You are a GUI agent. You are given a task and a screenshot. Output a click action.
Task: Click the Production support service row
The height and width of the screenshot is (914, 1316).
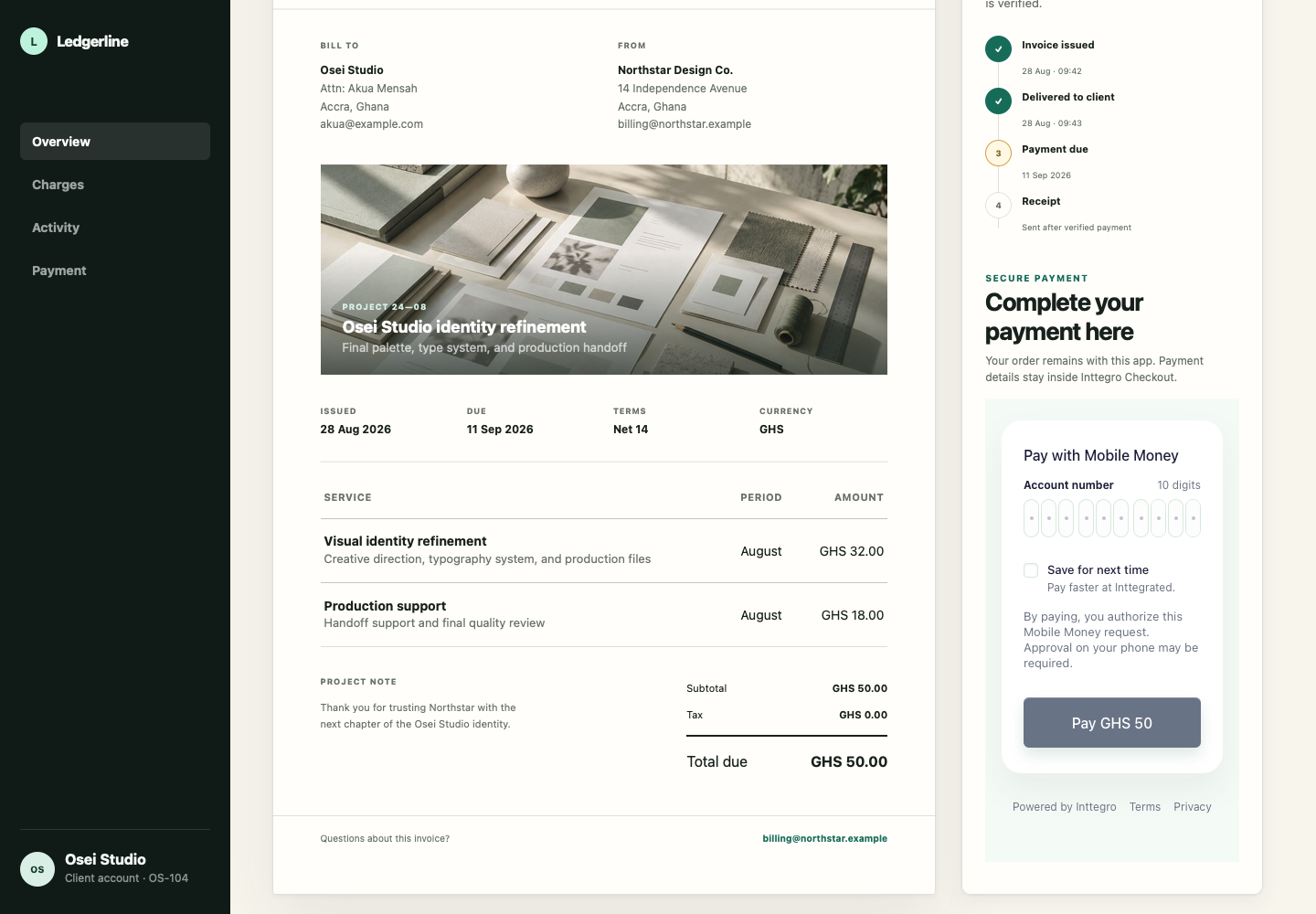pos(604,615)
